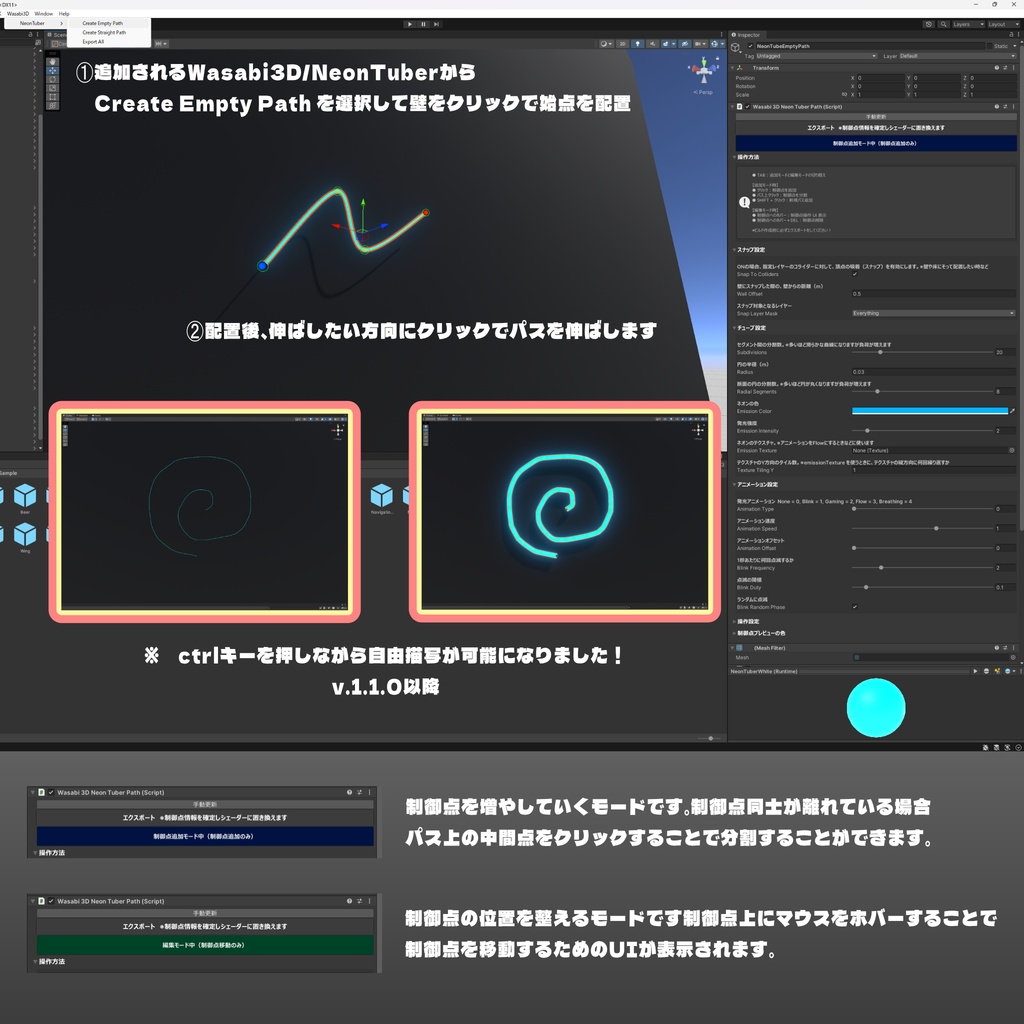Click the 手動更新 button

[876, 117]
